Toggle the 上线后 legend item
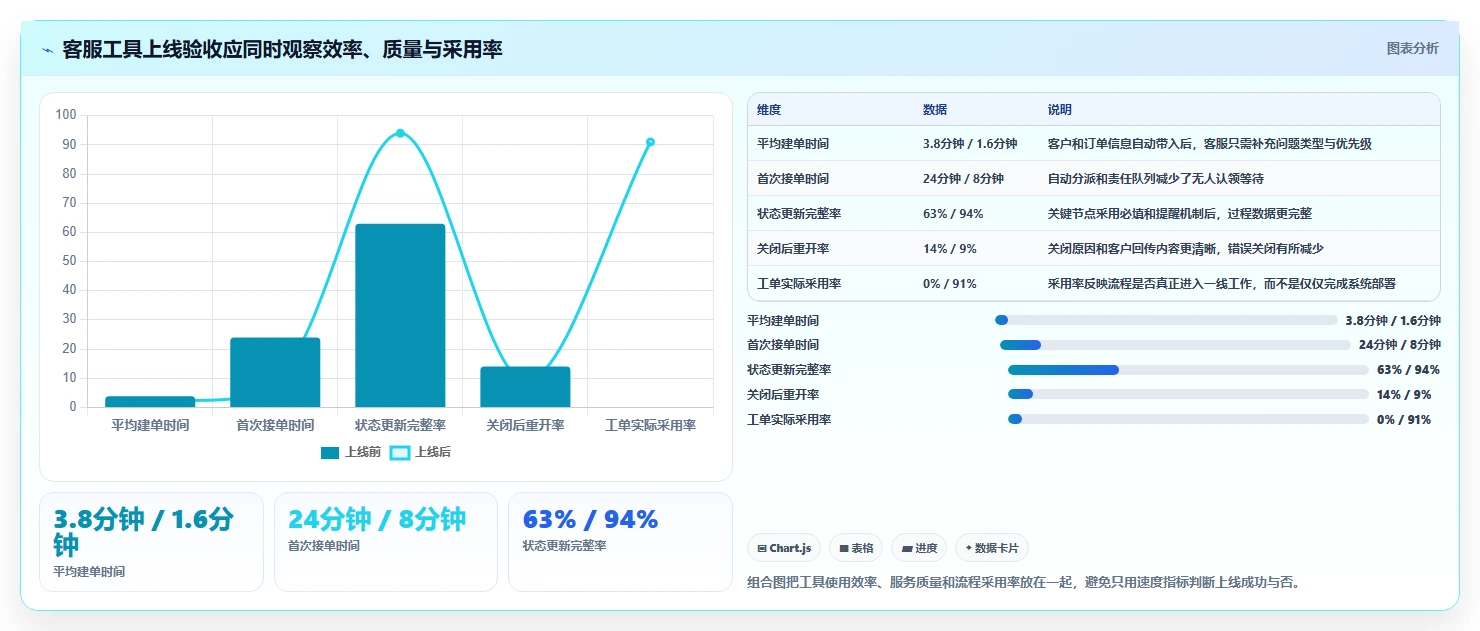This screenshot has height=631, width=1480. click(x=420, y=453)
